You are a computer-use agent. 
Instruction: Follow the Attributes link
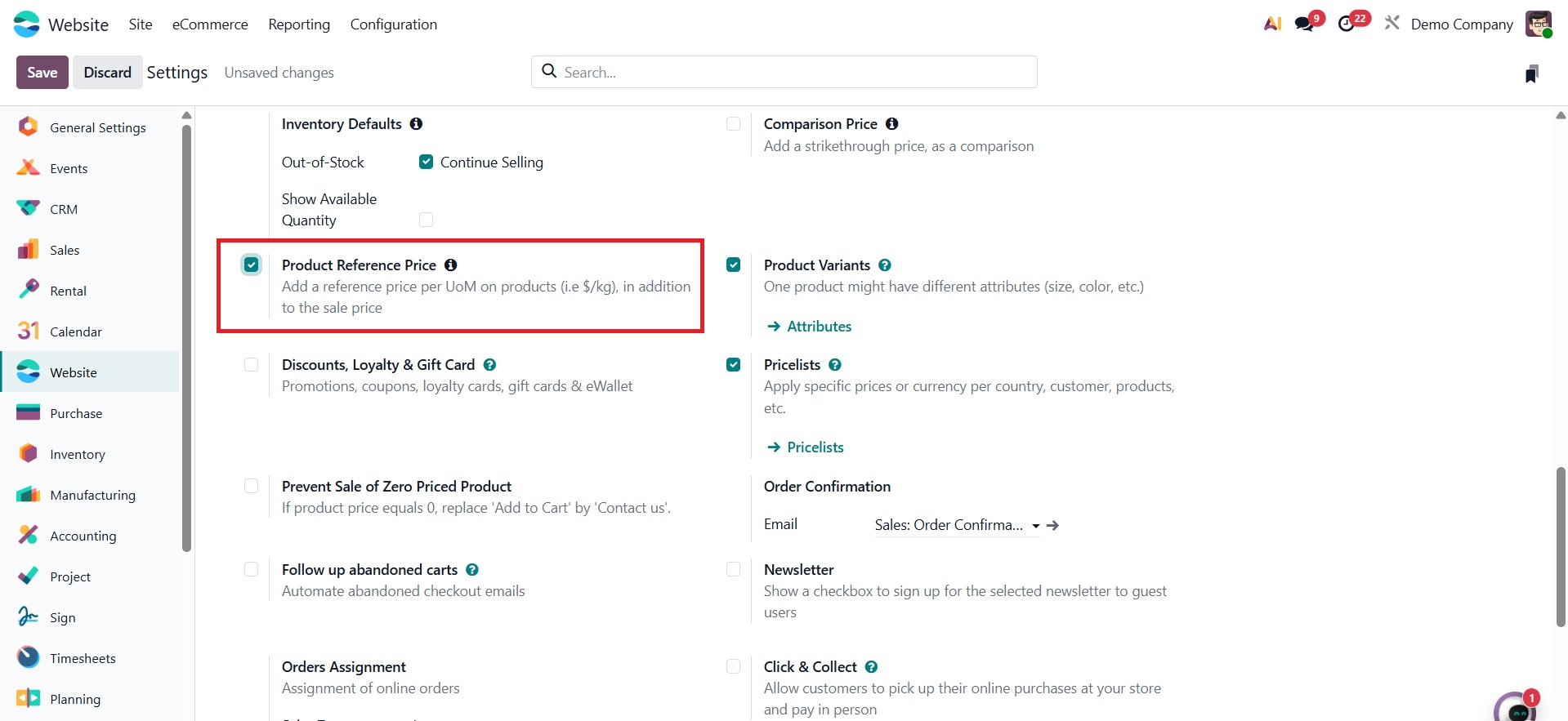click(819, 327)
